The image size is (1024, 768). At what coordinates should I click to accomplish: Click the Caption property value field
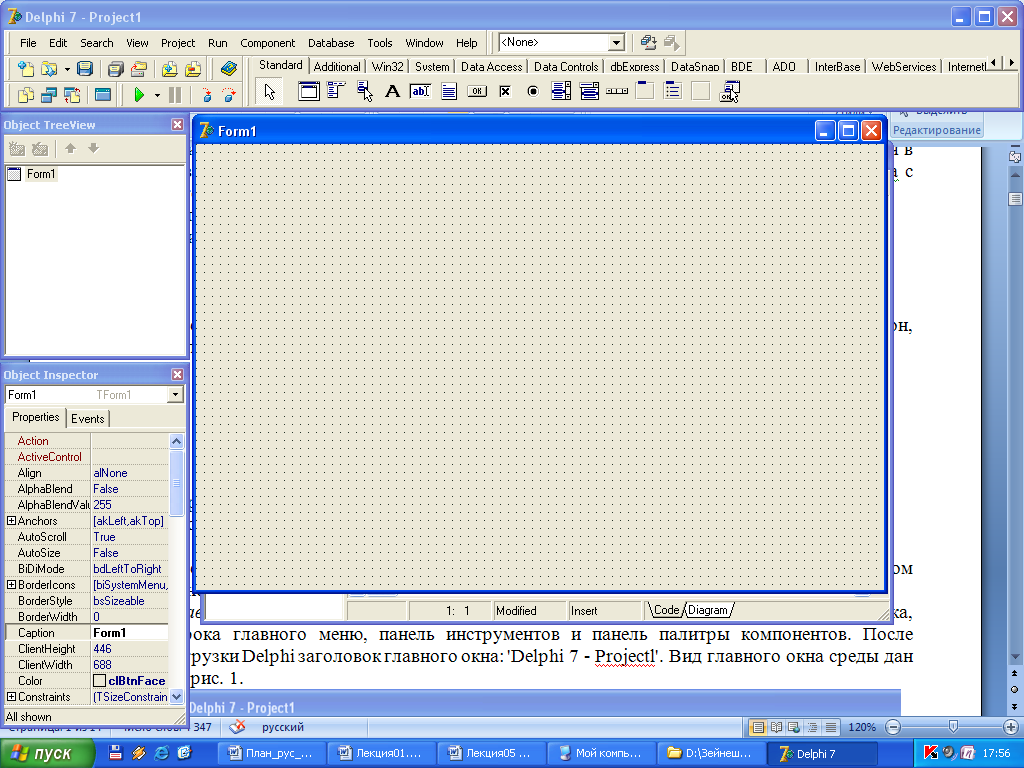130,633
